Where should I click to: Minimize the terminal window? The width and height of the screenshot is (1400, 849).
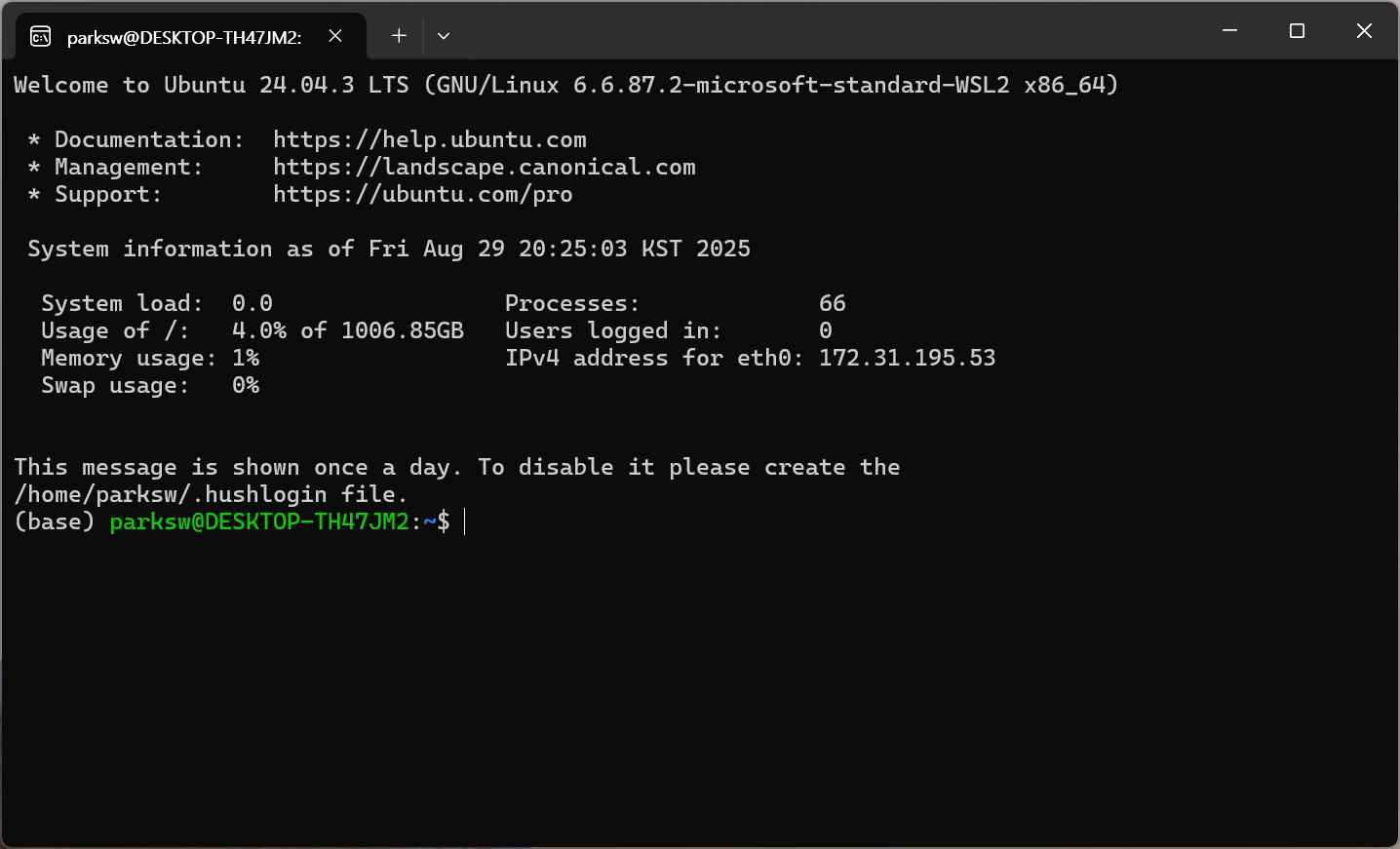pos(1230,31)
